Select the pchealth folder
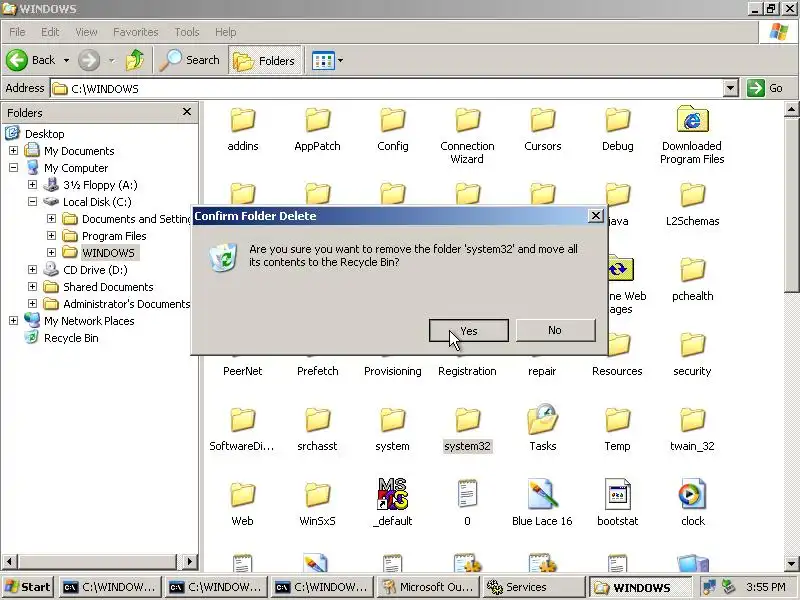This screenshot has height=600, width=800. click(692, 280)
